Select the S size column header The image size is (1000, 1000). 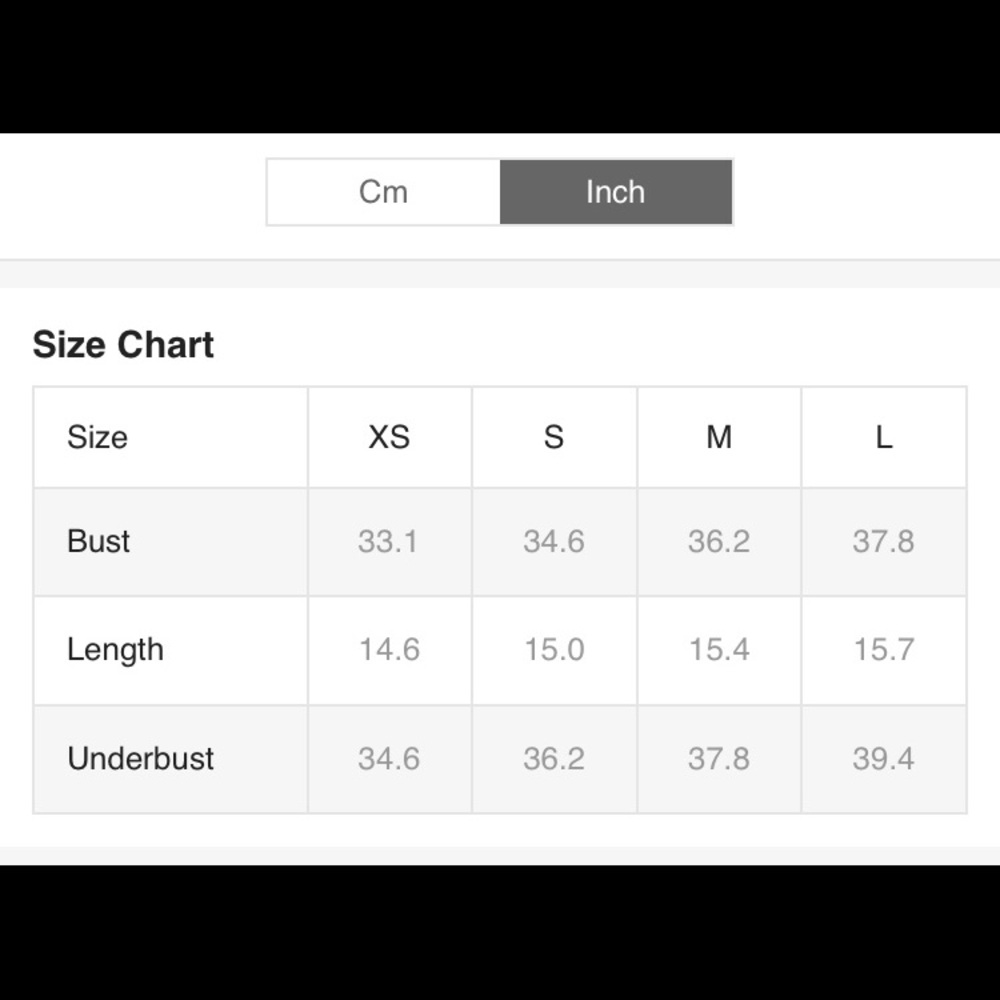click(x=554, y=438)
